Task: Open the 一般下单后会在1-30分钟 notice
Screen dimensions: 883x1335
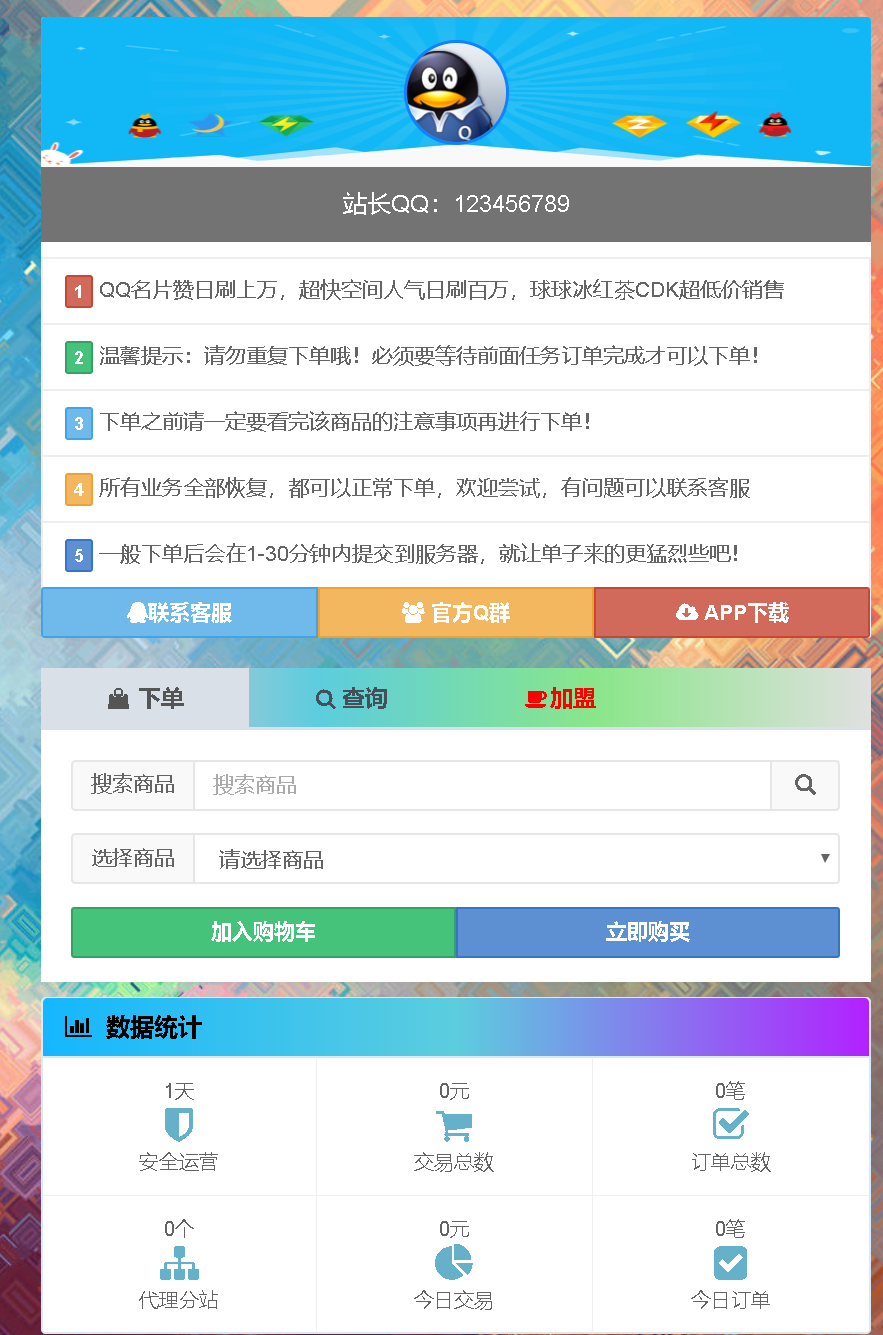Action: 456,555
